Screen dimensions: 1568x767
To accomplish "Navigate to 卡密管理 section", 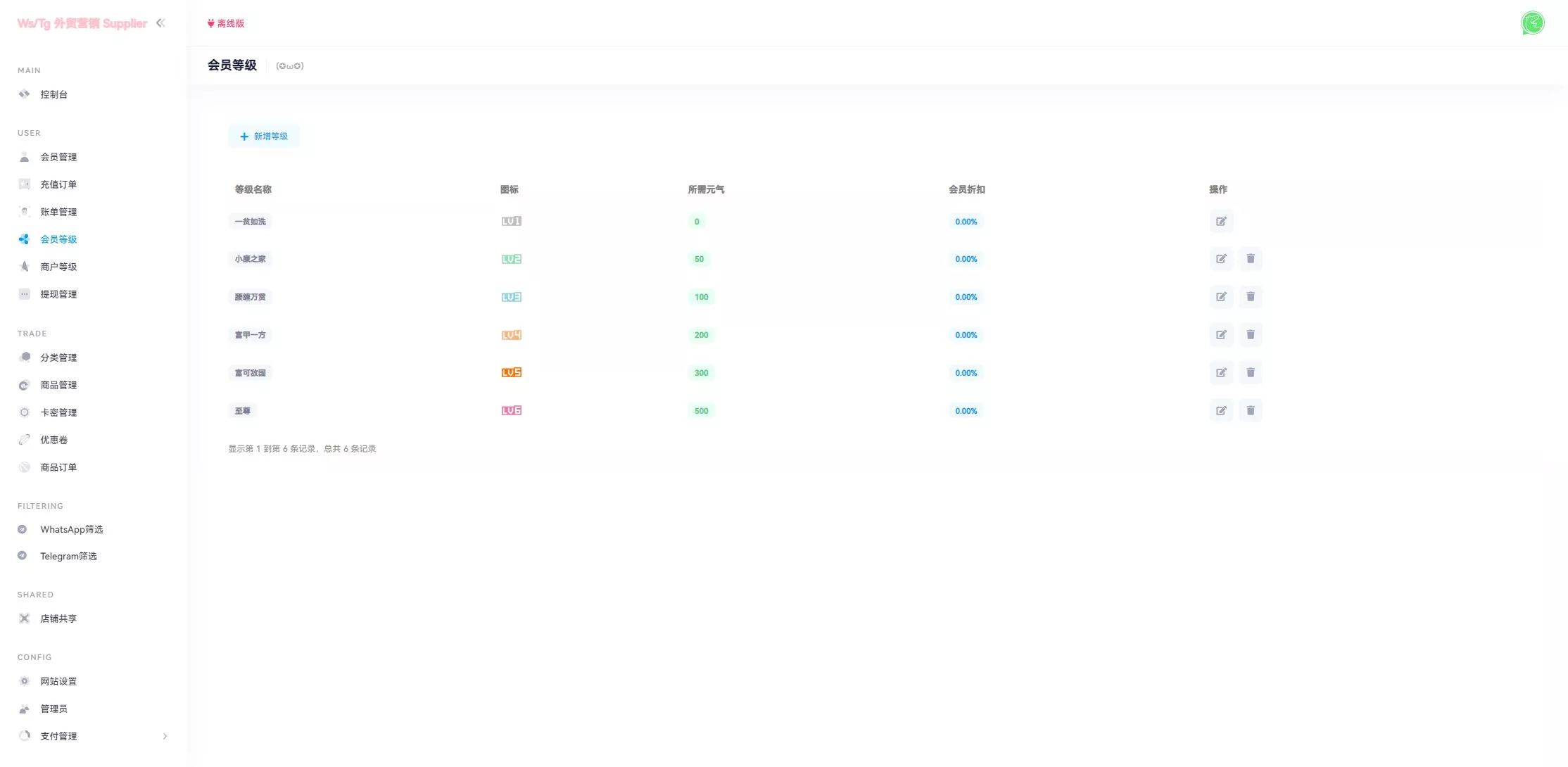I will 58,412.
